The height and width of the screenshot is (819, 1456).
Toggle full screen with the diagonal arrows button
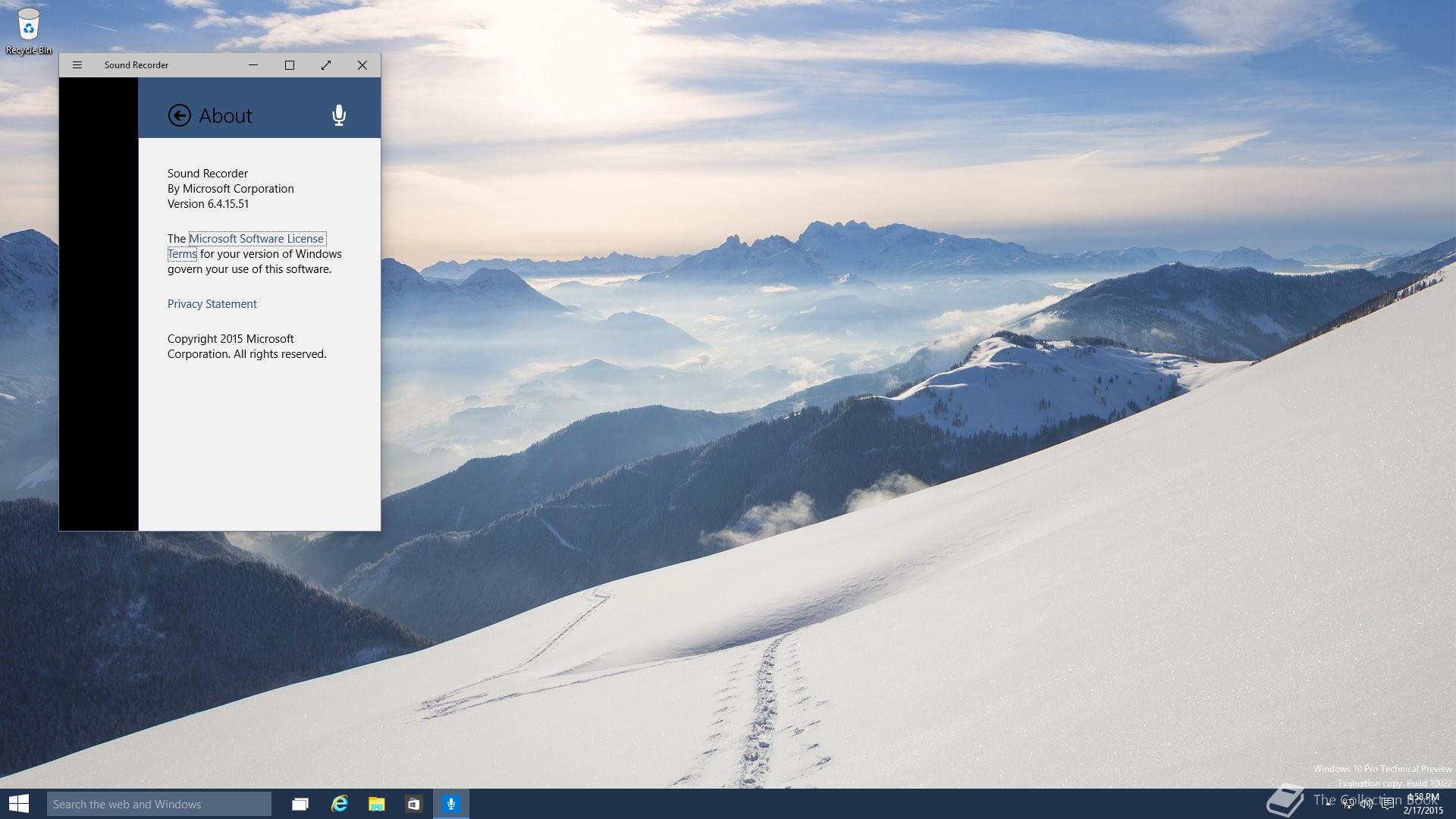(326, 65)
